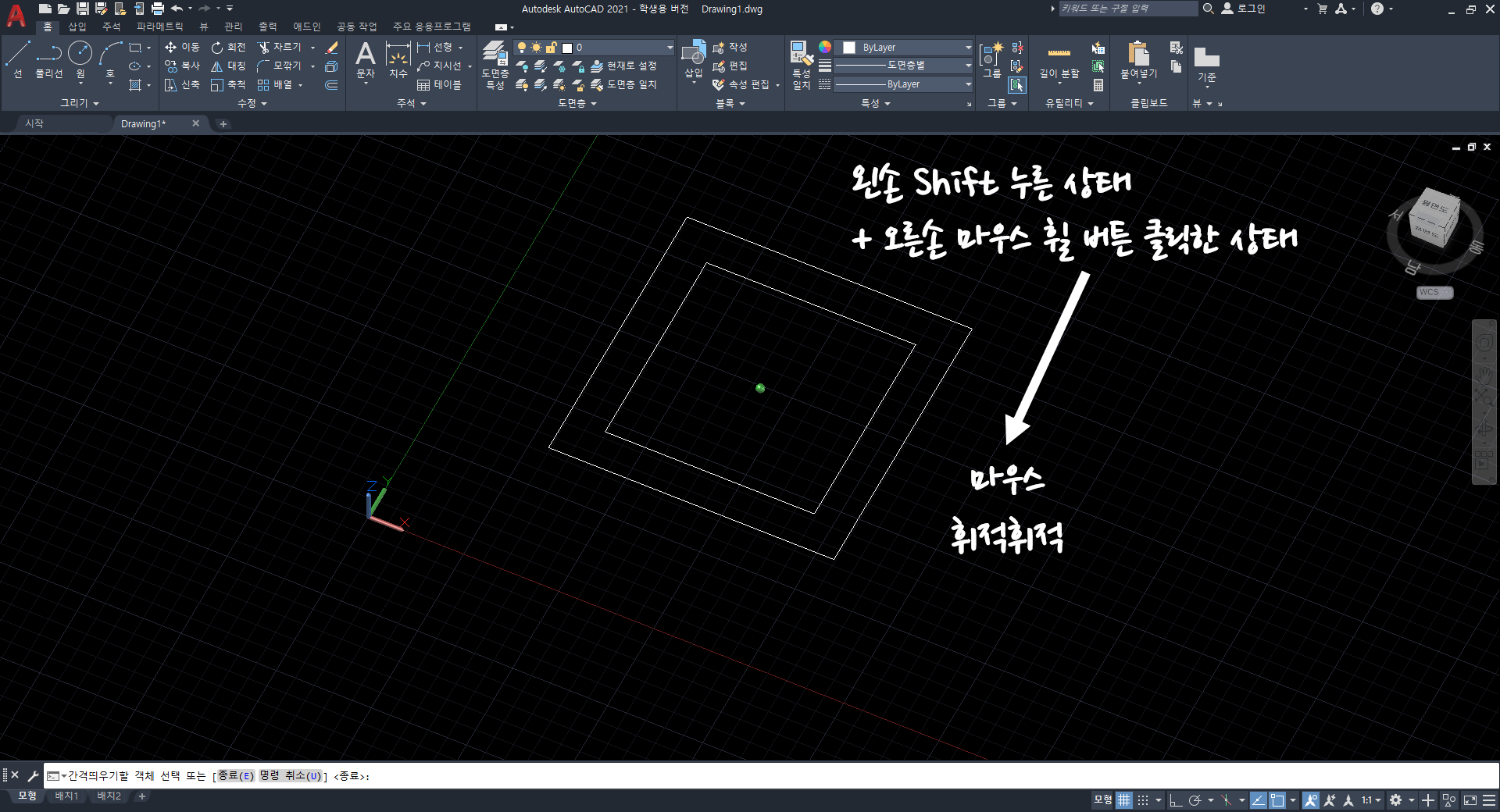The width and height of the screenshot is (1500, 812).
Task: Click the 대칭 (Mirror) tool
Action: coord(228,66)
